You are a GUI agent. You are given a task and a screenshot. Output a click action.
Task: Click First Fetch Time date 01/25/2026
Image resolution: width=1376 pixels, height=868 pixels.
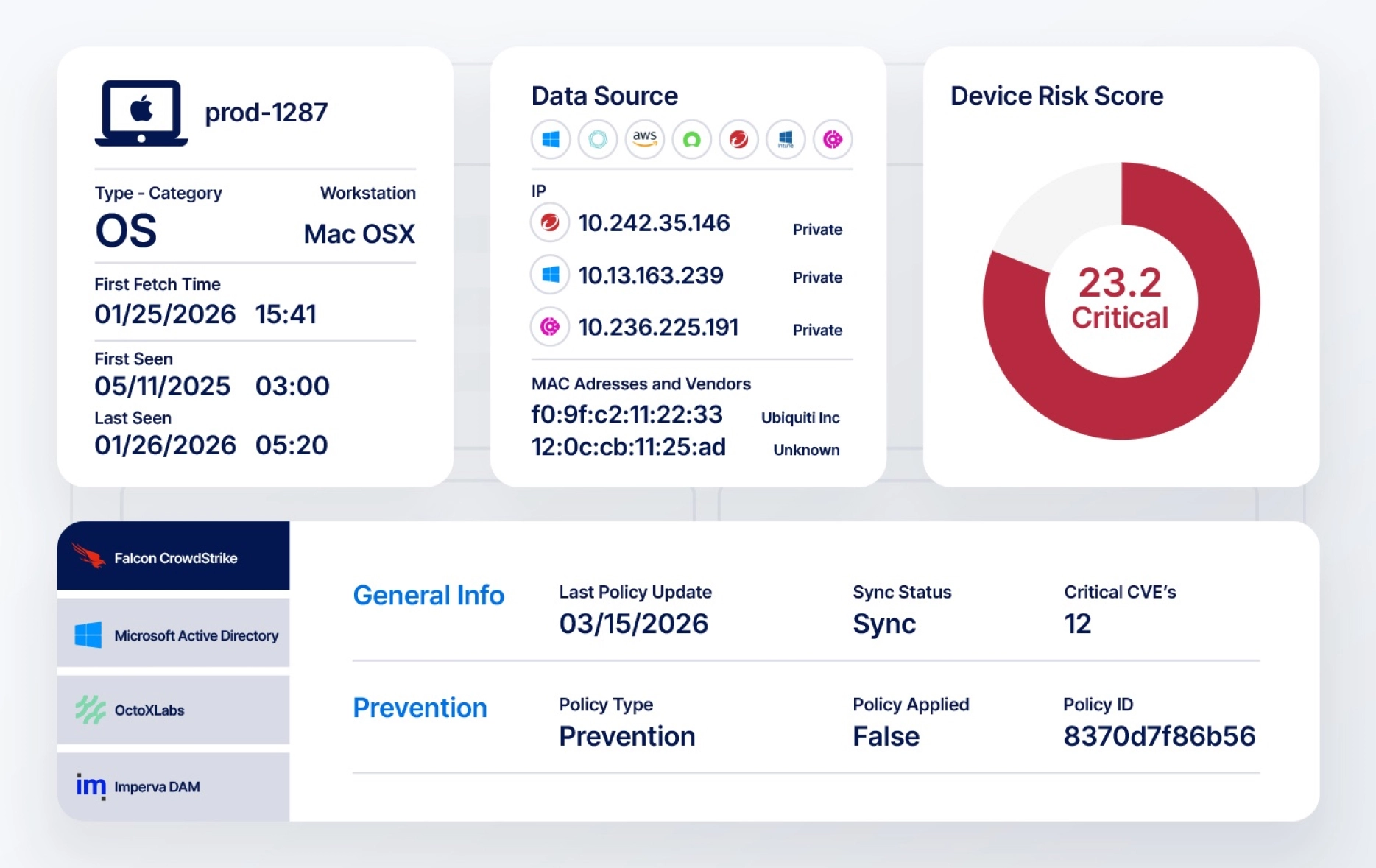point(165,314)
